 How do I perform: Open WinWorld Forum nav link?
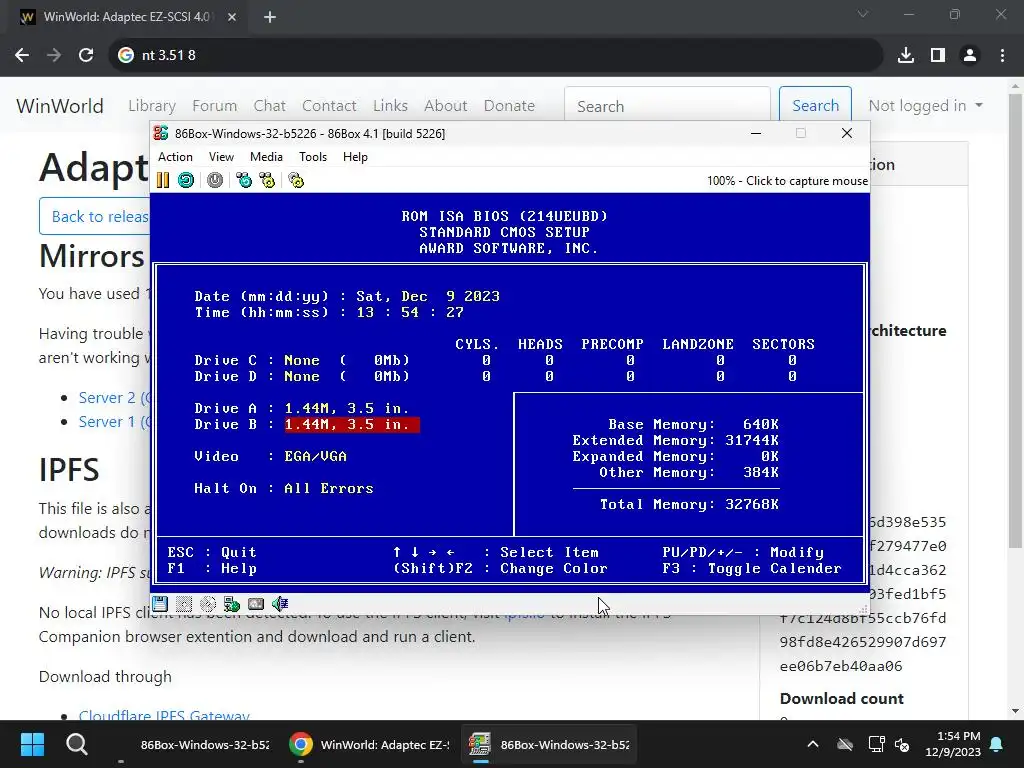tap(214, 106)
